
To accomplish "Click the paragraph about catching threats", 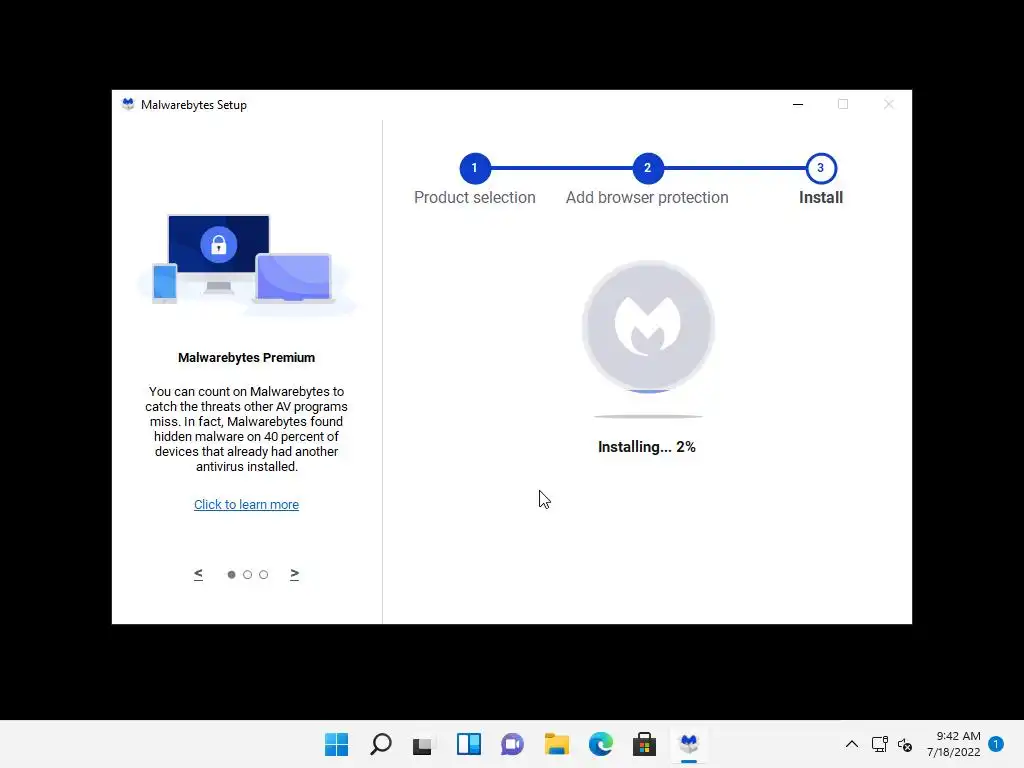I will [246, 429].
